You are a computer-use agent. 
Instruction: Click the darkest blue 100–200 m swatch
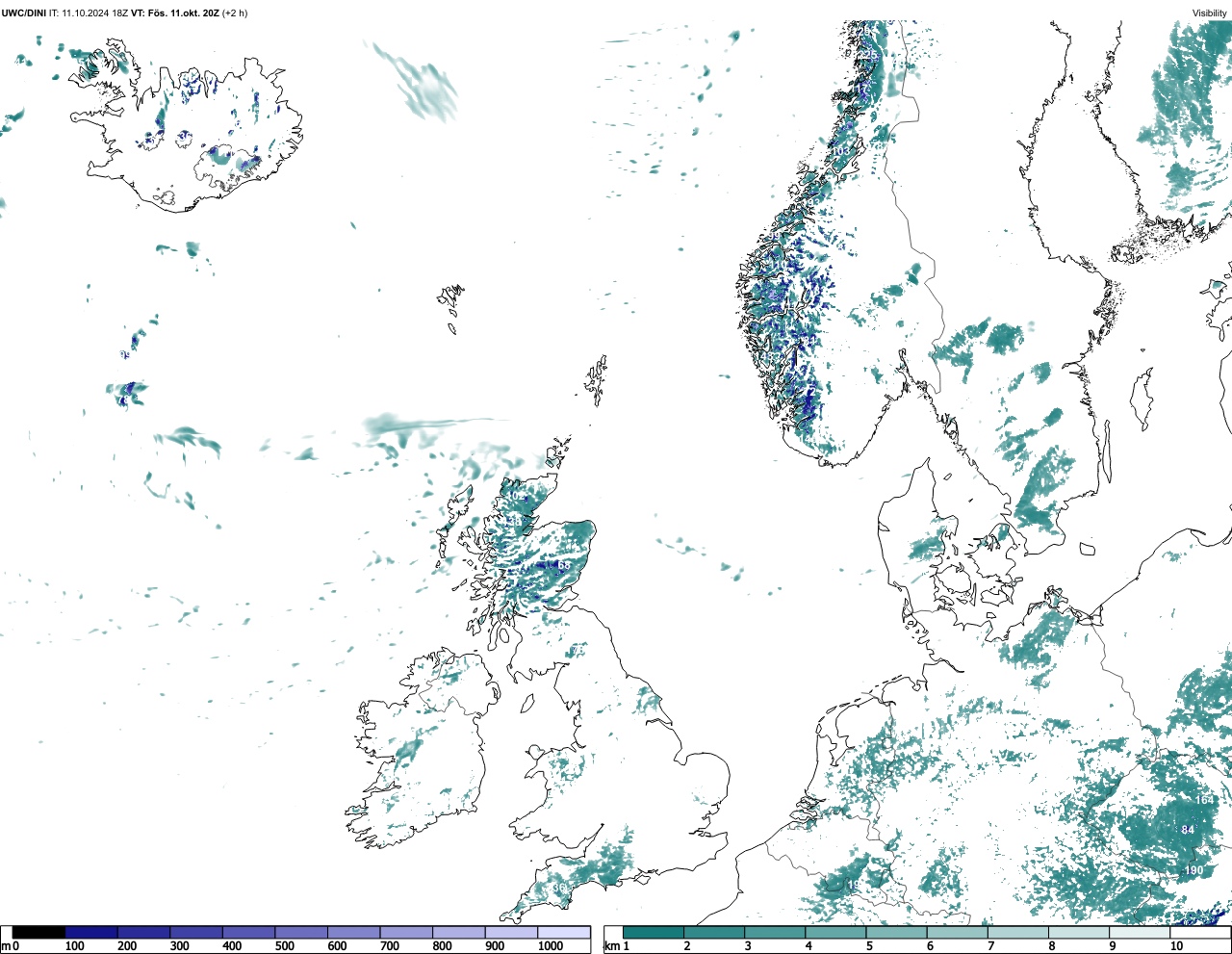tap(91, 932)
